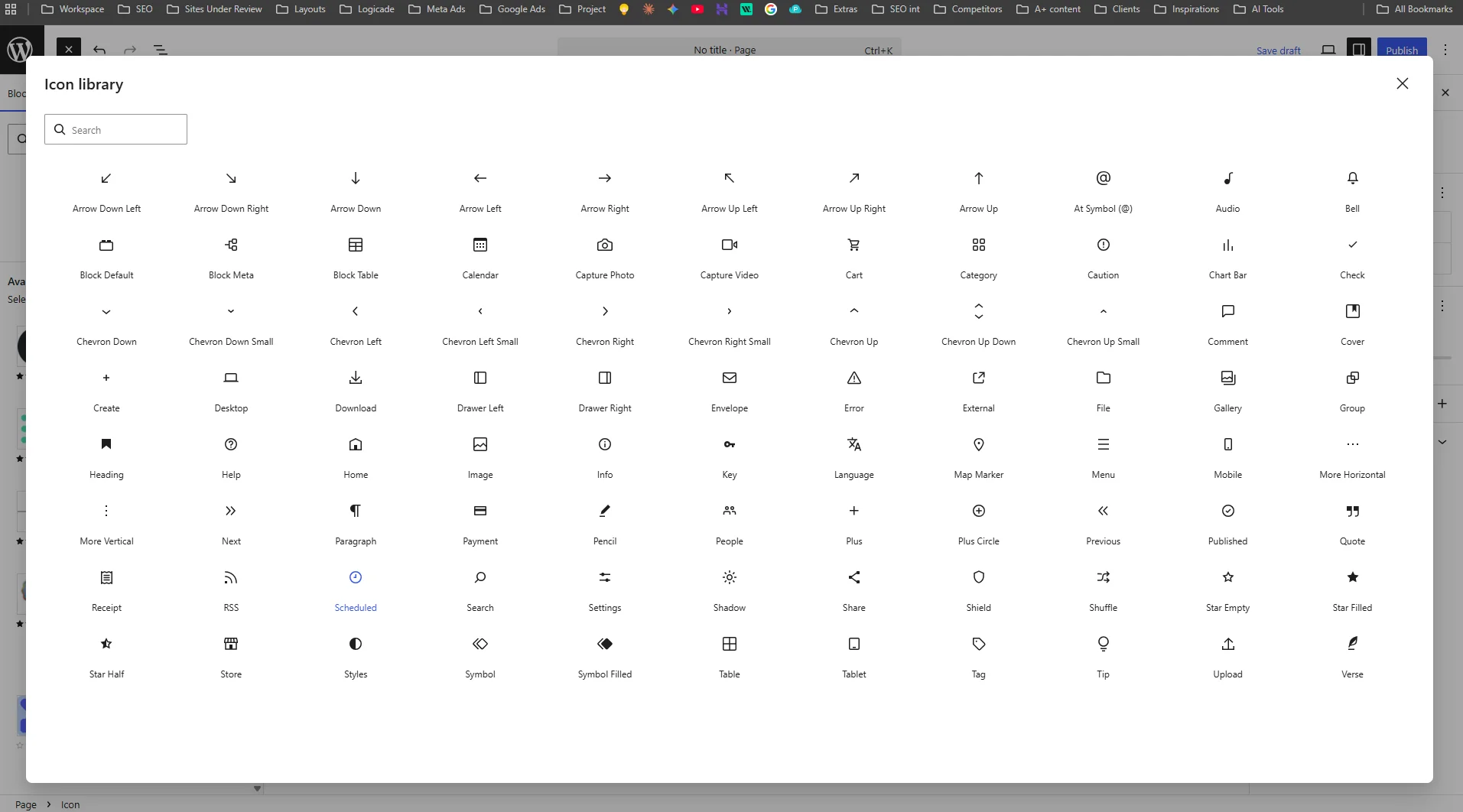Select the Star Filled icon
The width and height of the screenshot is (1463, 812).
[1352, 577]
